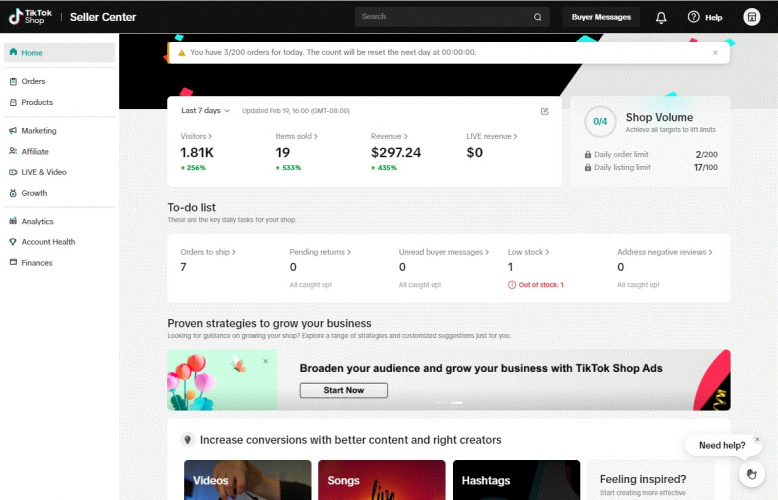The width and height of the screenshot is (778, 500).
Task: Click the Analytics chart icon
Action: click(13, 221)
